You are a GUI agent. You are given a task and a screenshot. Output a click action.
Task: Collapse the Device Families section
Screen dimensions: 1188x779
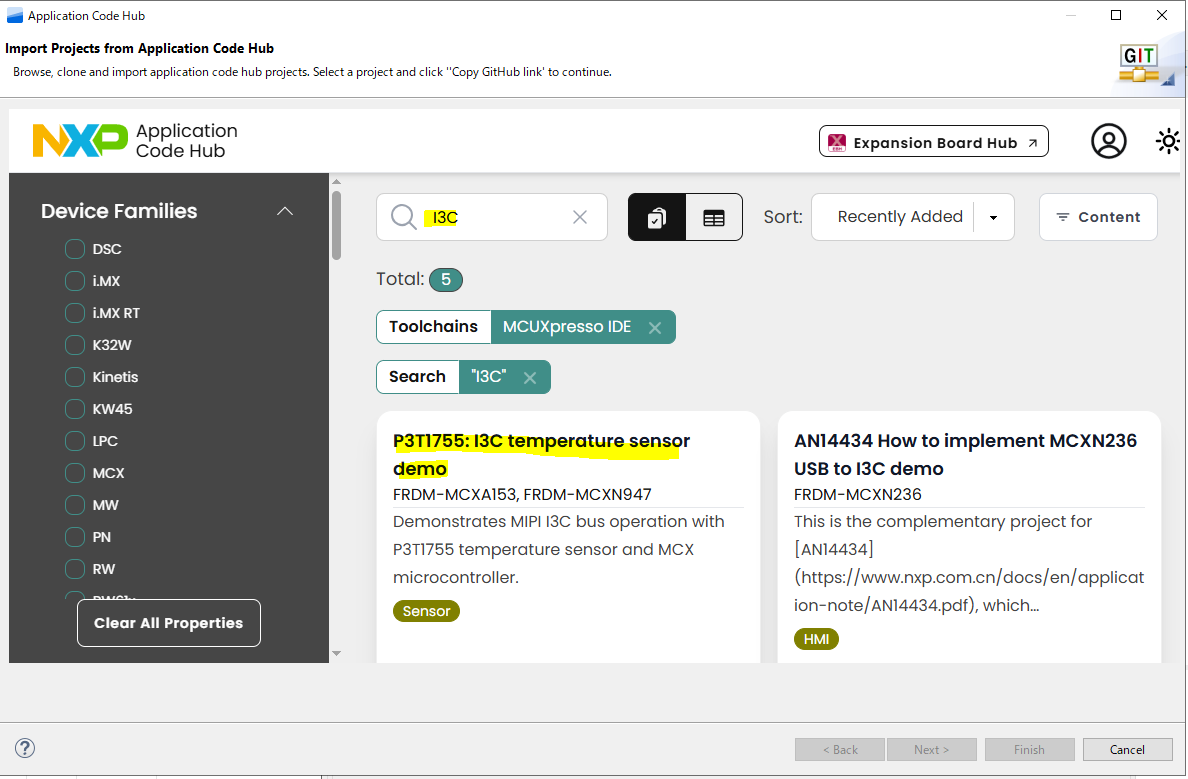tap(285, 211)
